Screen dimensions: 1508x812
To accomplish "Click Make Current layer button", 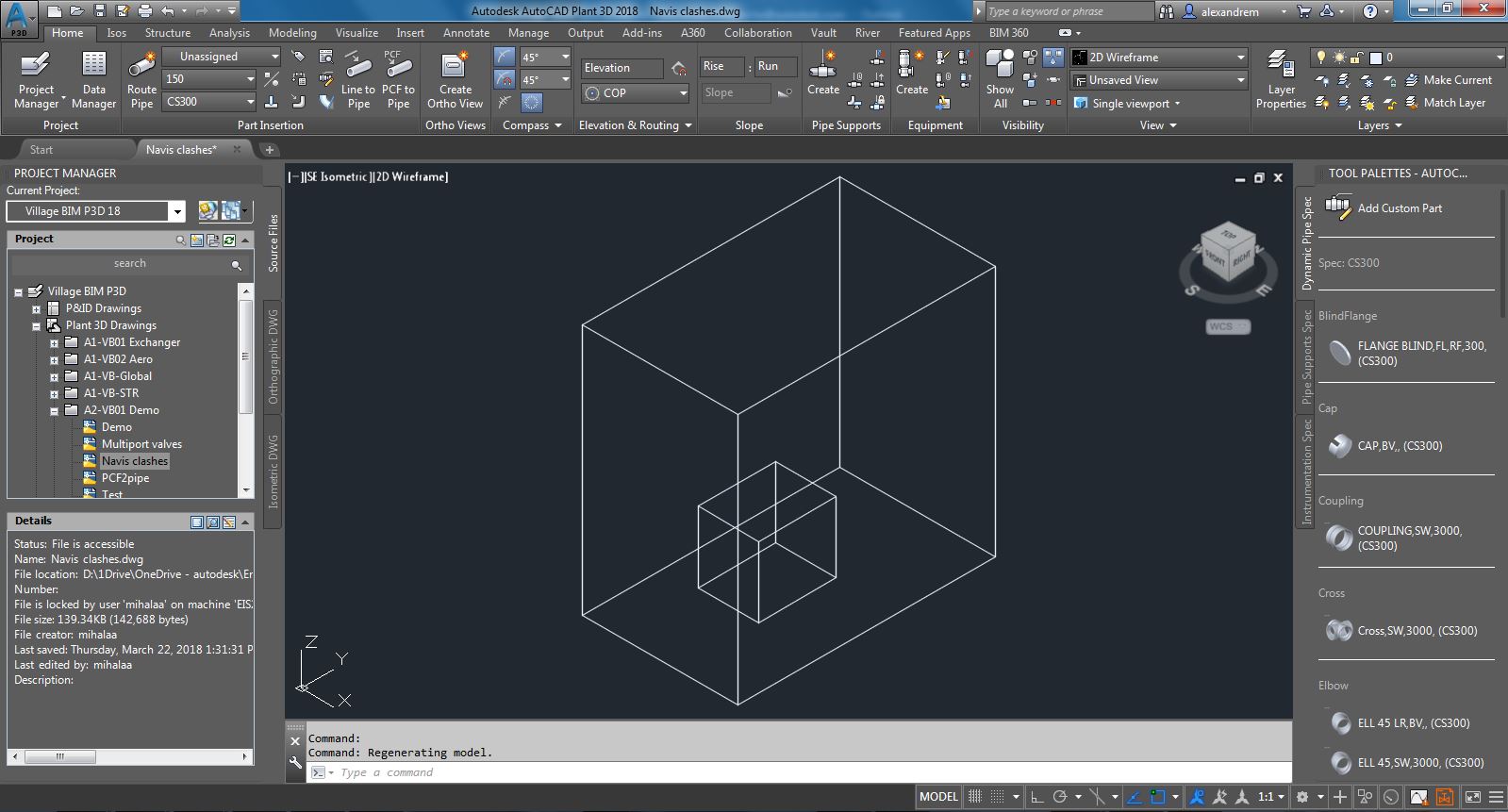I will click(x=1448, y=80).
